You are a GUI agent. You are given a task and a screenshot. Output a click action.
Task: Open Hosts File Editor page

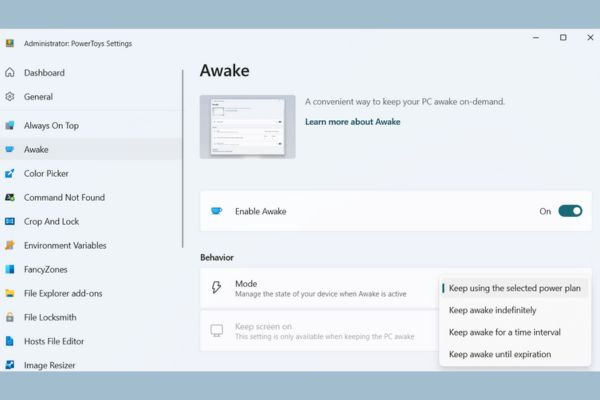click(x=90, y=341)
